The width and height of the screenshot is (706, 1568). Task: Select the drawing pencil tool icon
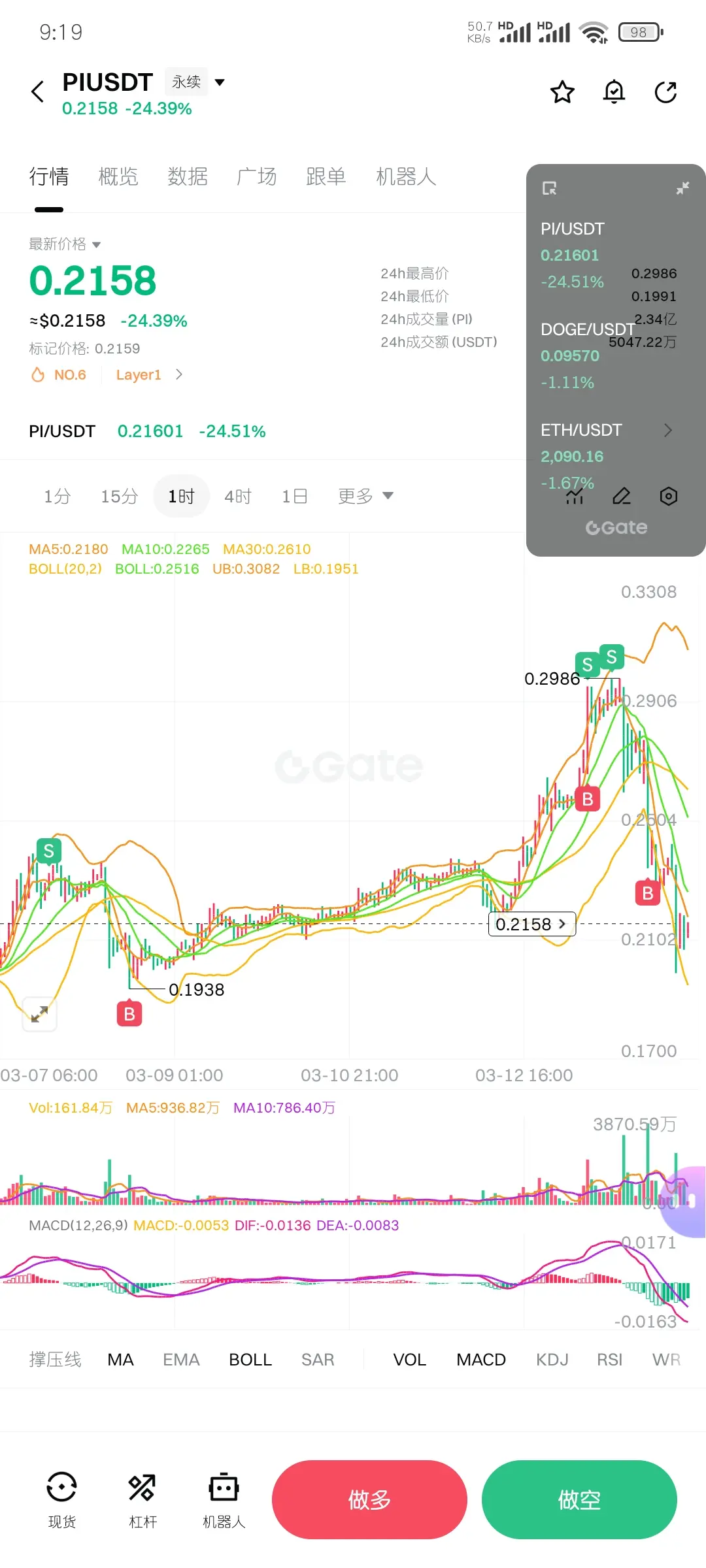(622, 497)
